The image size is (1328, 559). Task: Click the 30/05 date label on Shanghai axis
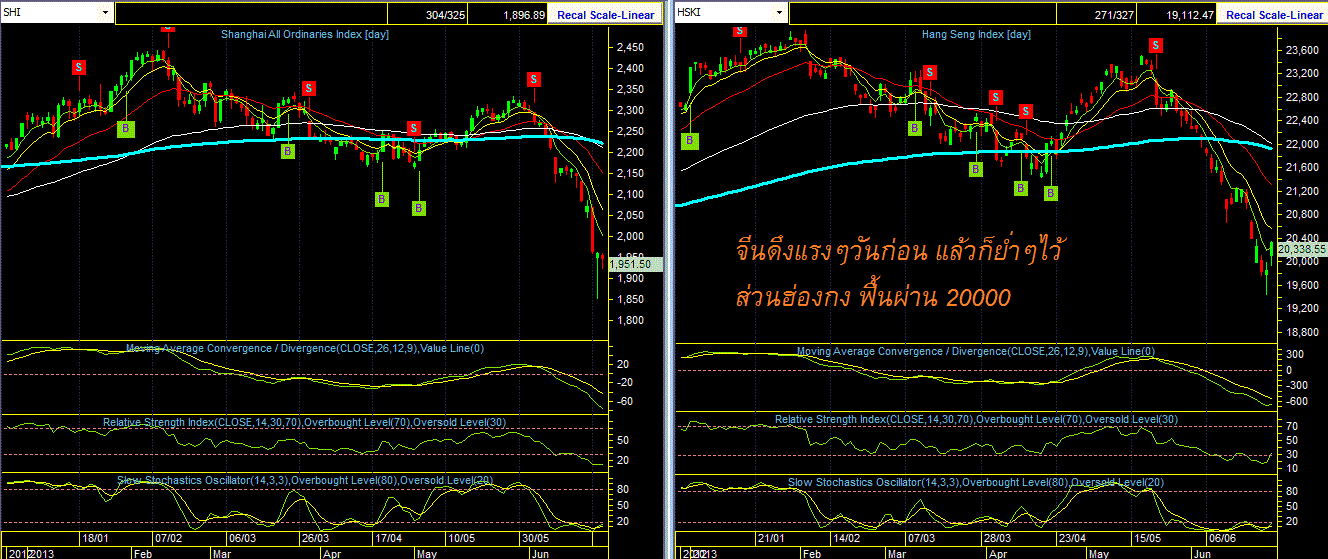pos(537,537)
